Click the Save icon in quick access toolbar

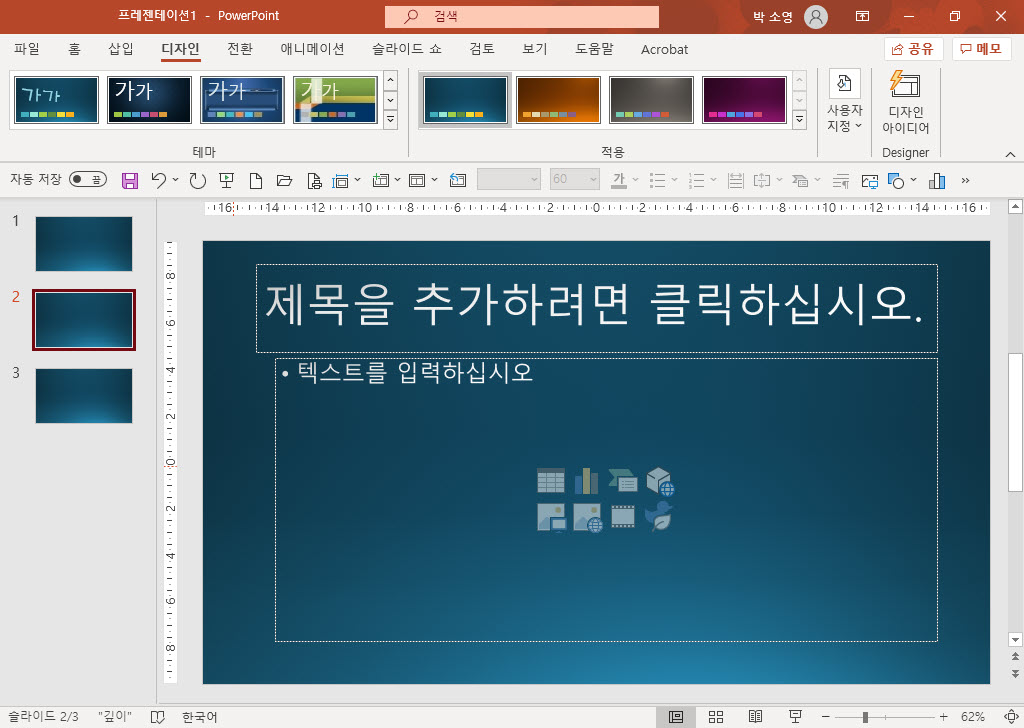point(130,180)
